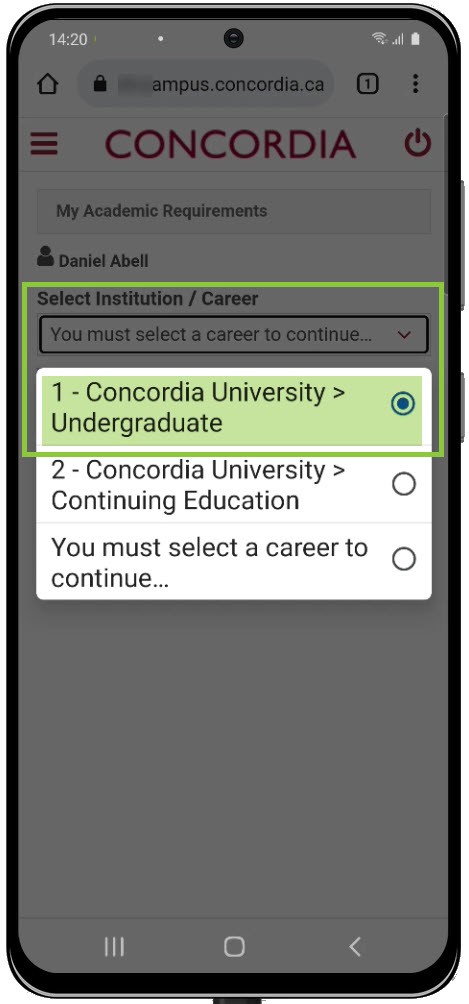Image resolution: width=469 pixels, height=1004 pixels.
Task: Go to browser home page icon
Action: [x=48, y=84]
